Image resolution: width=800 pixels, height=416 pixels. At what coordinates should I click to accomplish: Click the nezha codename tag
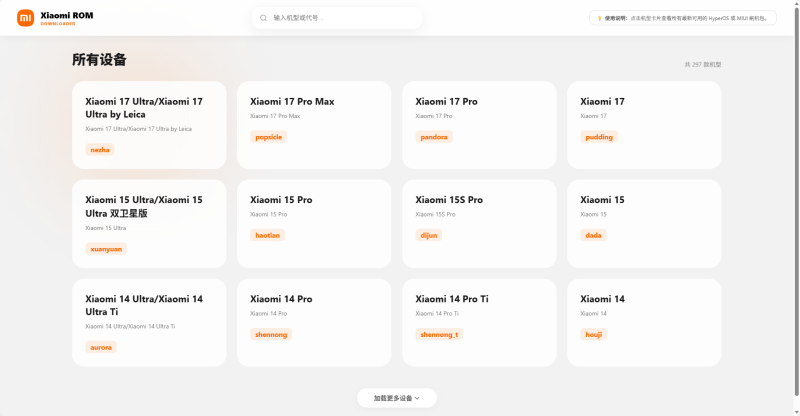[100, 150]
